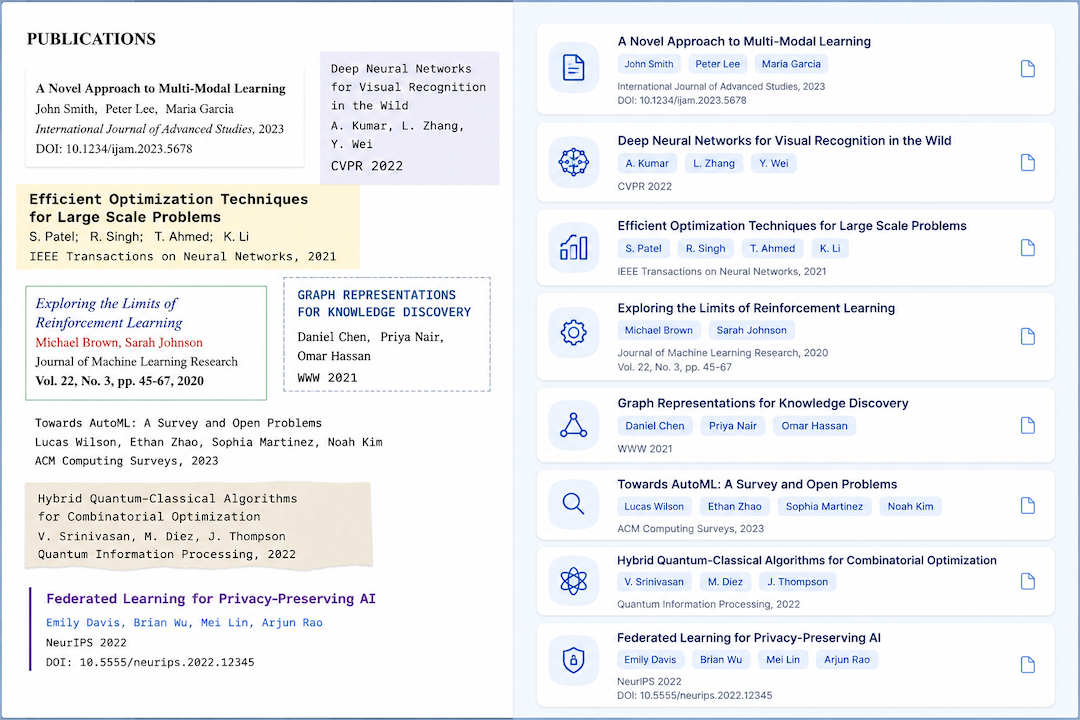Open card title Deep Neural Networks for Visual Recognition

tap(784, 141)
